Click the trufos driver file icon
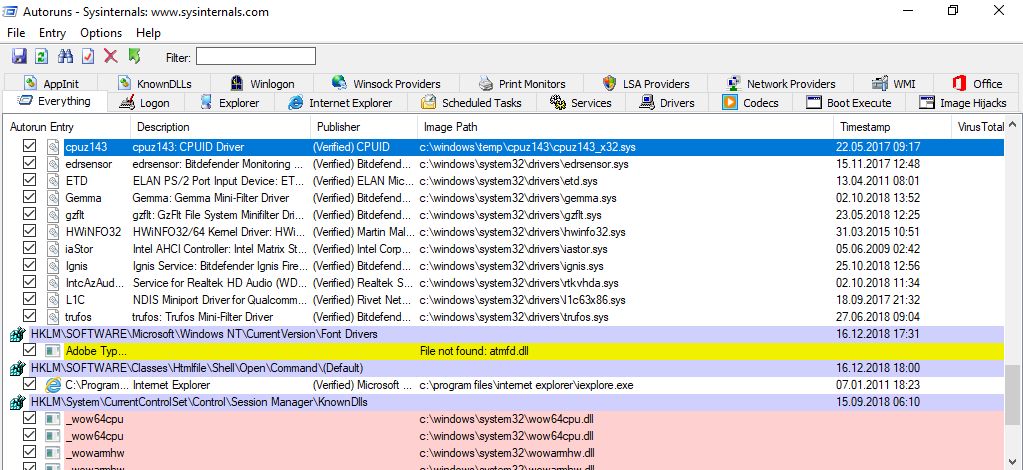 (x=53, y=317)
